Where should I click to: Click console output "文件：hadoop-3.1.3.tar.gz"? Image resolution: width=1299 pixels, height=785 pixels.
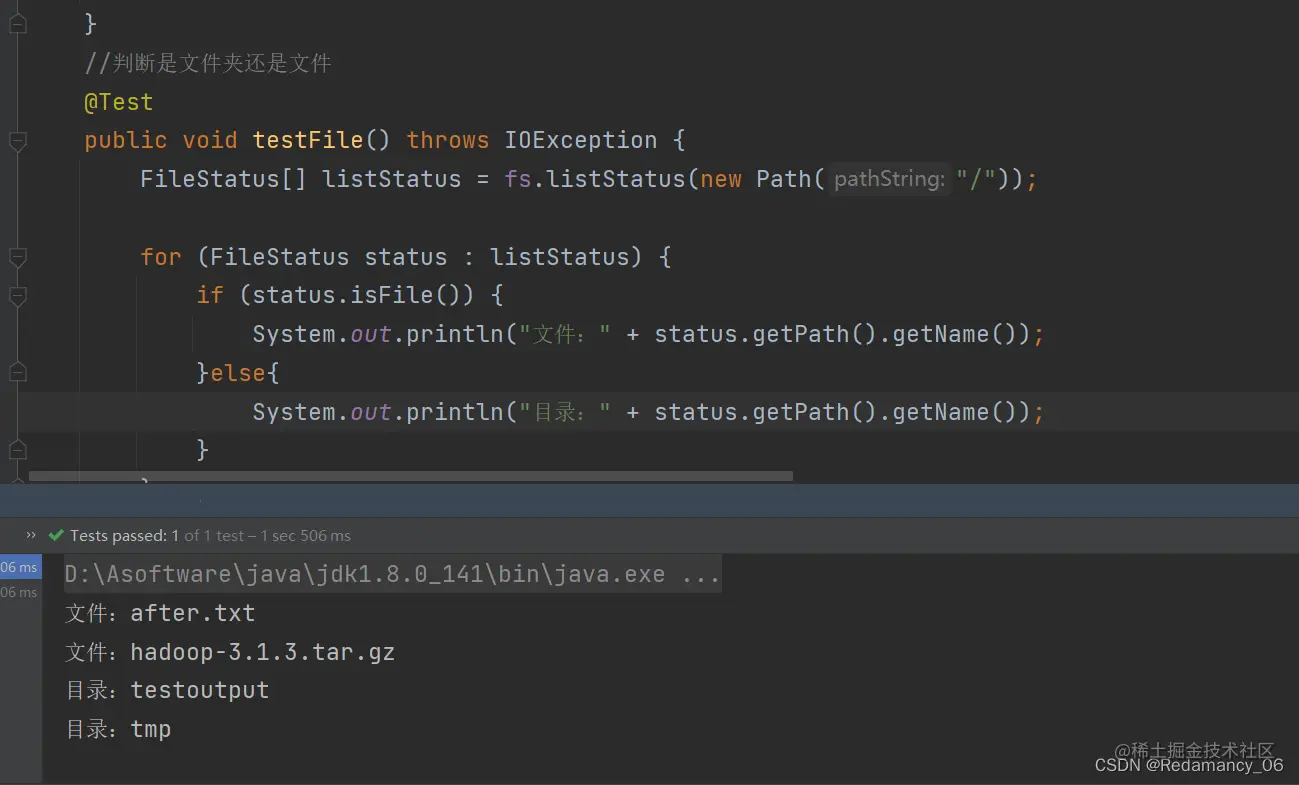(230, 652)
